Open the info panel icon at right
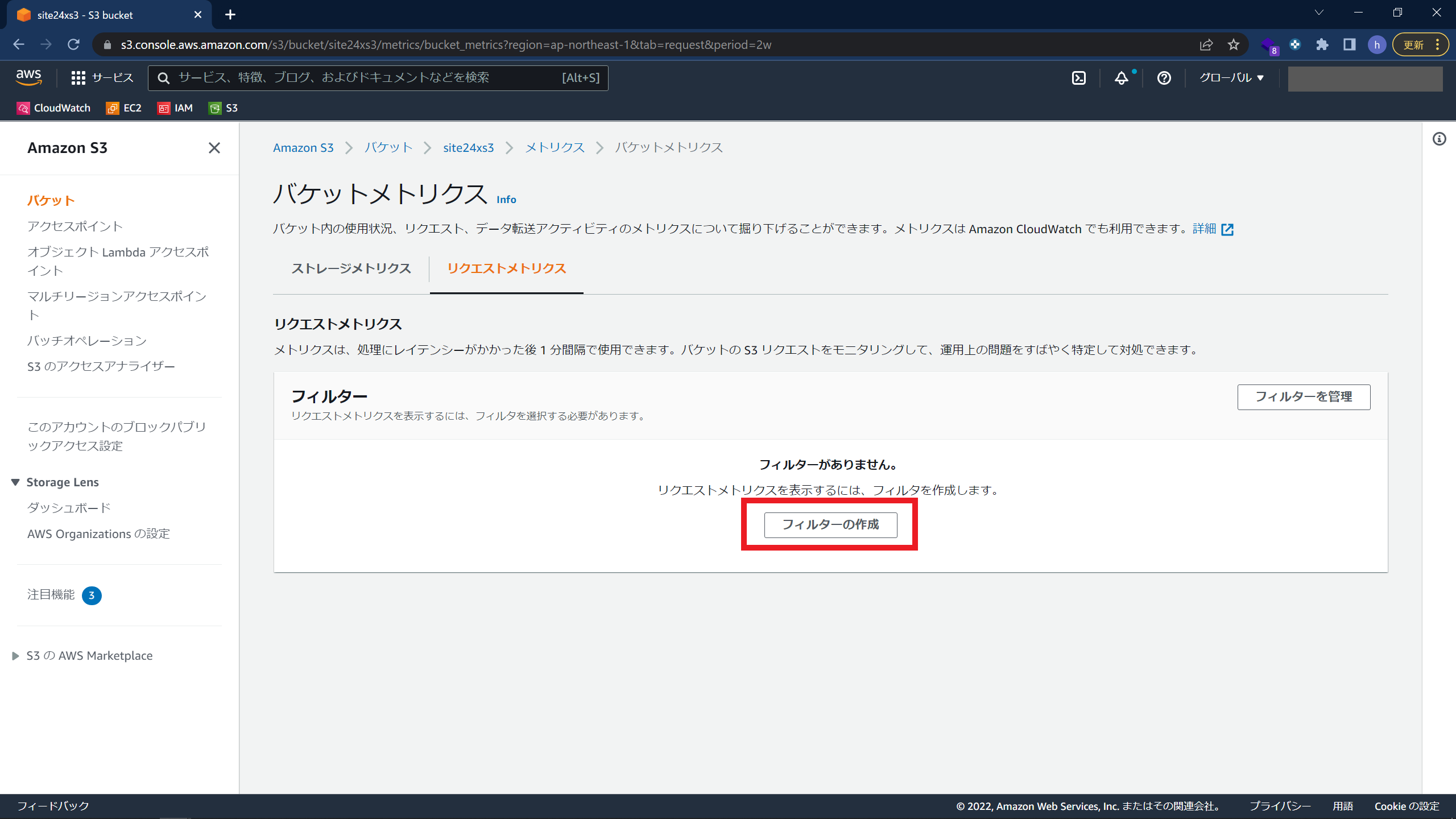 point(1439,139)
